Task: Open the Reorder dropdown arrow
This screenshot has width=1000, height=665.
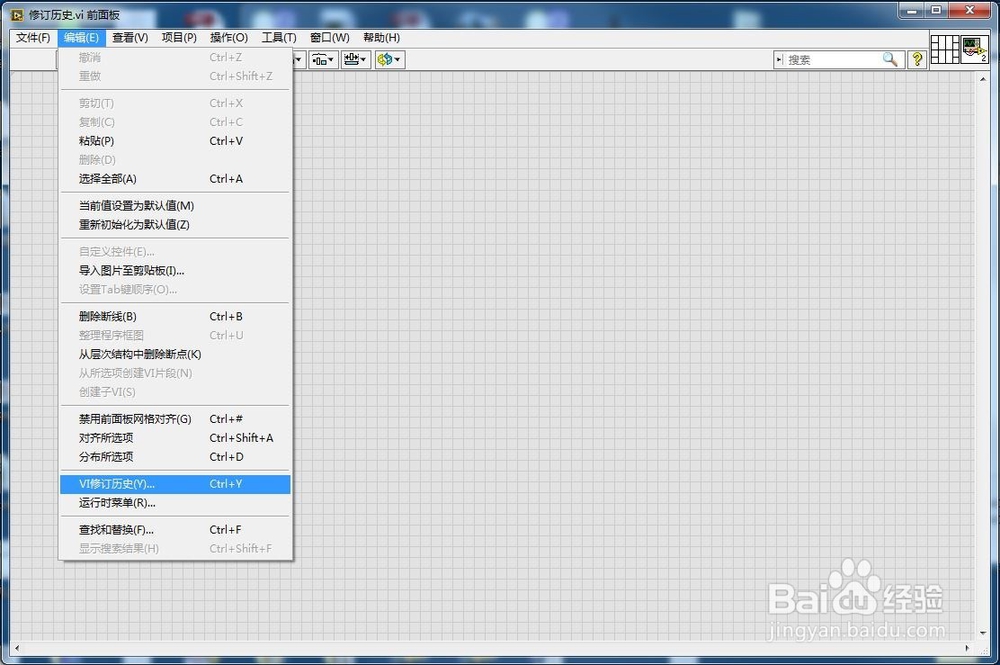Action: pos(396,59)
